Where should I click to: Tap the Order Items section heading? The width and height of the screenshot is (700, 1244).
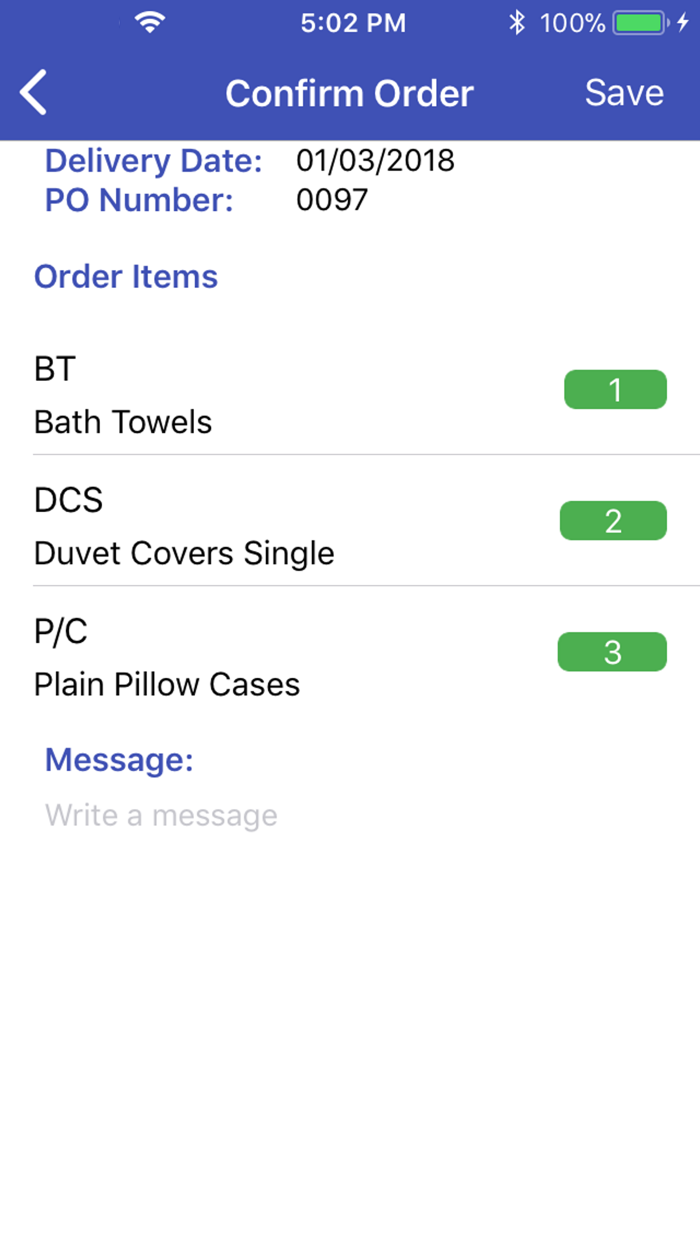click(125, 277)
